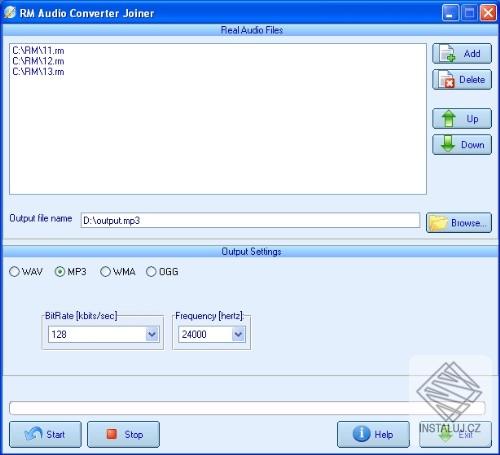This screenshot has width=500, height=455.
Task: Expand the Frequency dropdown showing 24000
Action: coord(238,334)
